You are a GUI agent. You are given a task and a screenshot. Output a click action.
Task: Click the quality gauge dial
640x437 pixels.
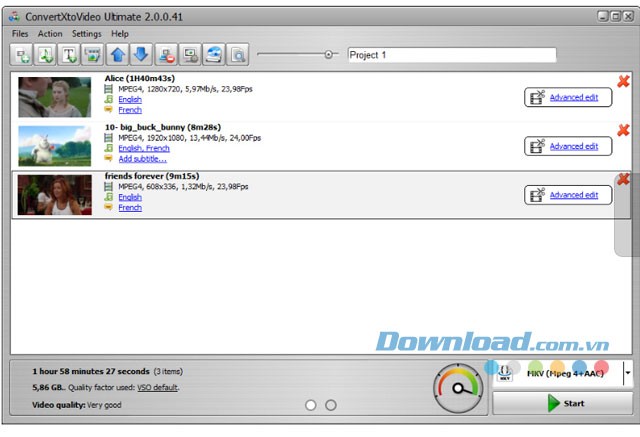click(458, 388)
